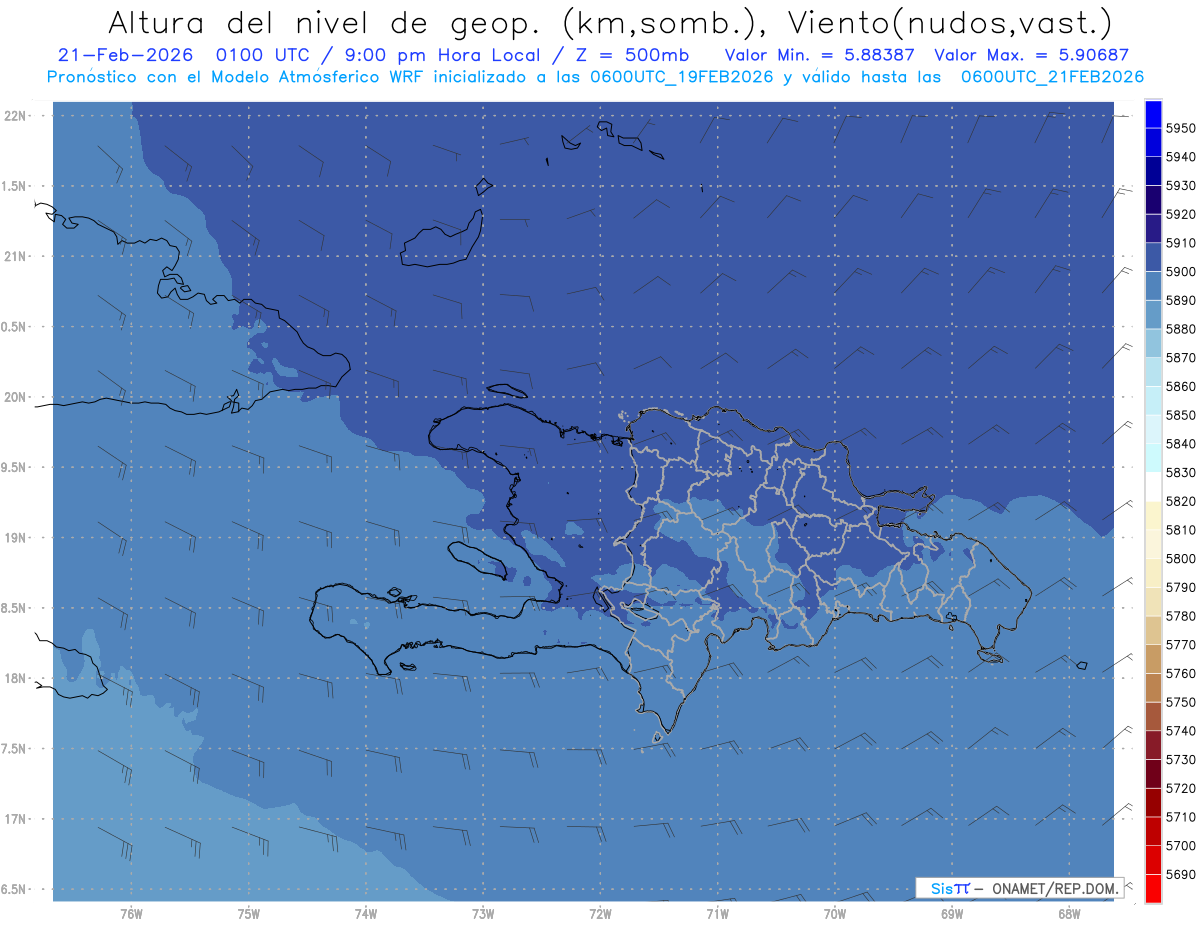Pick the legend swatch between 5810 and 5820

tap(1153, 516)
